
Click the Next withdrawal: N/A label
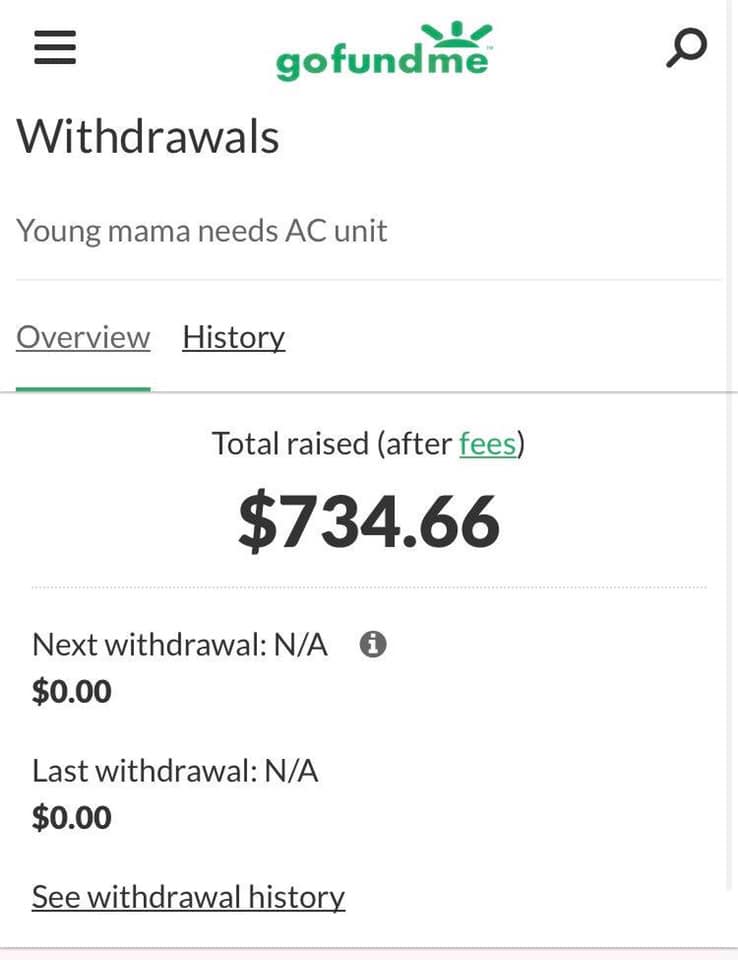click(179, 645)
